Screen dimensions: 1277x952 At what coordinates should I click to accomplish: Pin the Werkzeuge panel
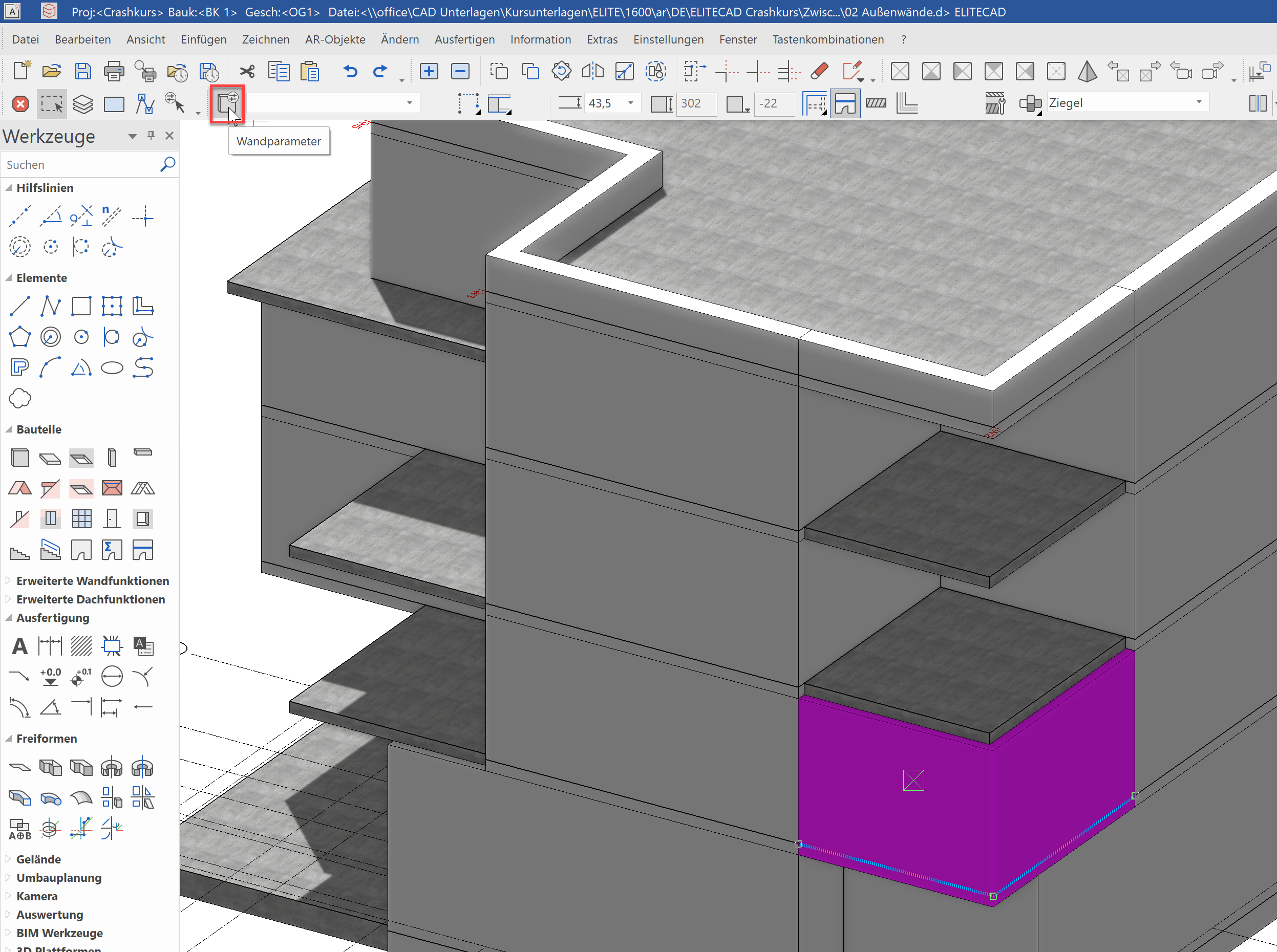[x=151, y=136]
